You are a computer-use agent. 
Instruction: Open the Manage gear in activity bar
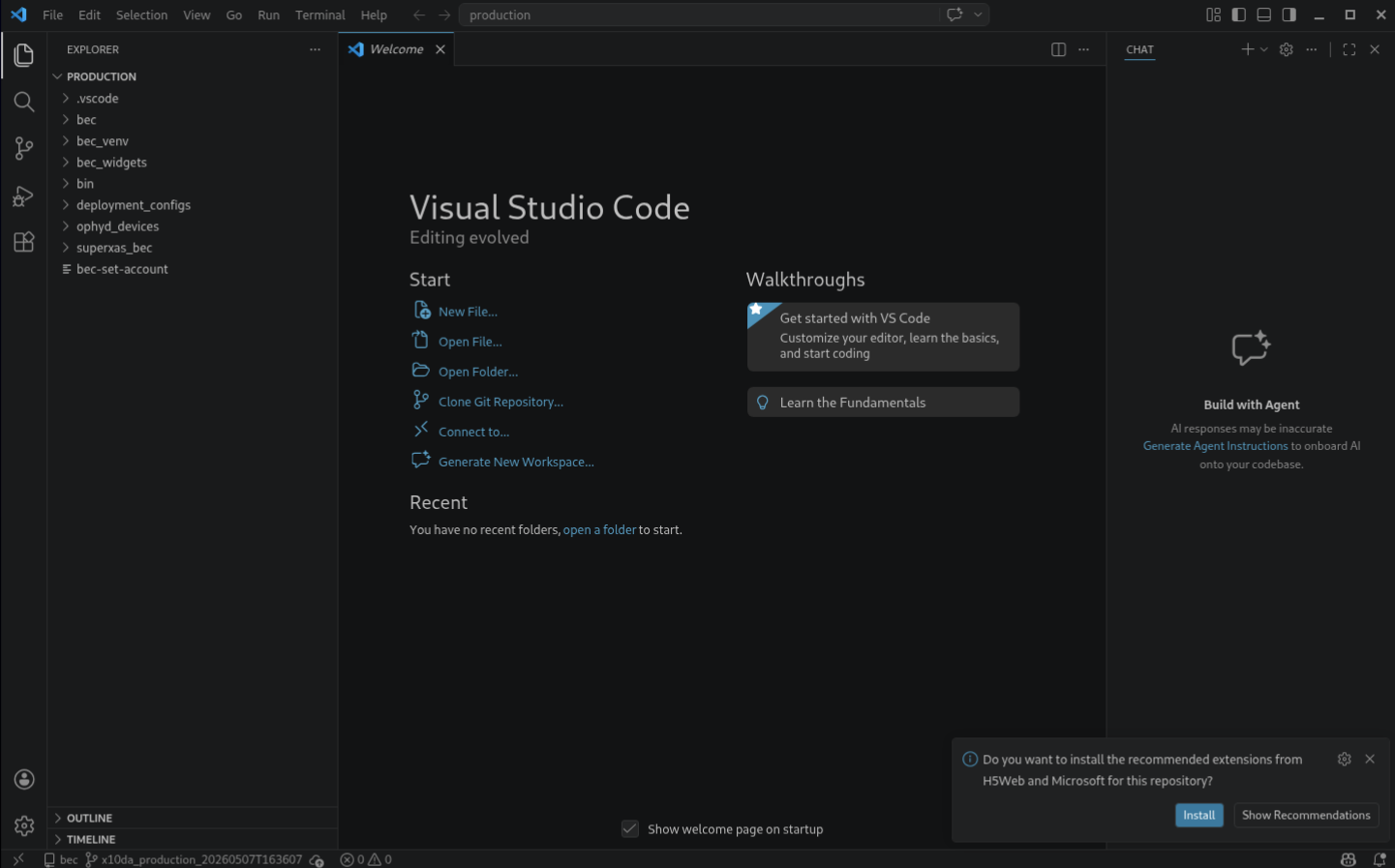(24, 825)
